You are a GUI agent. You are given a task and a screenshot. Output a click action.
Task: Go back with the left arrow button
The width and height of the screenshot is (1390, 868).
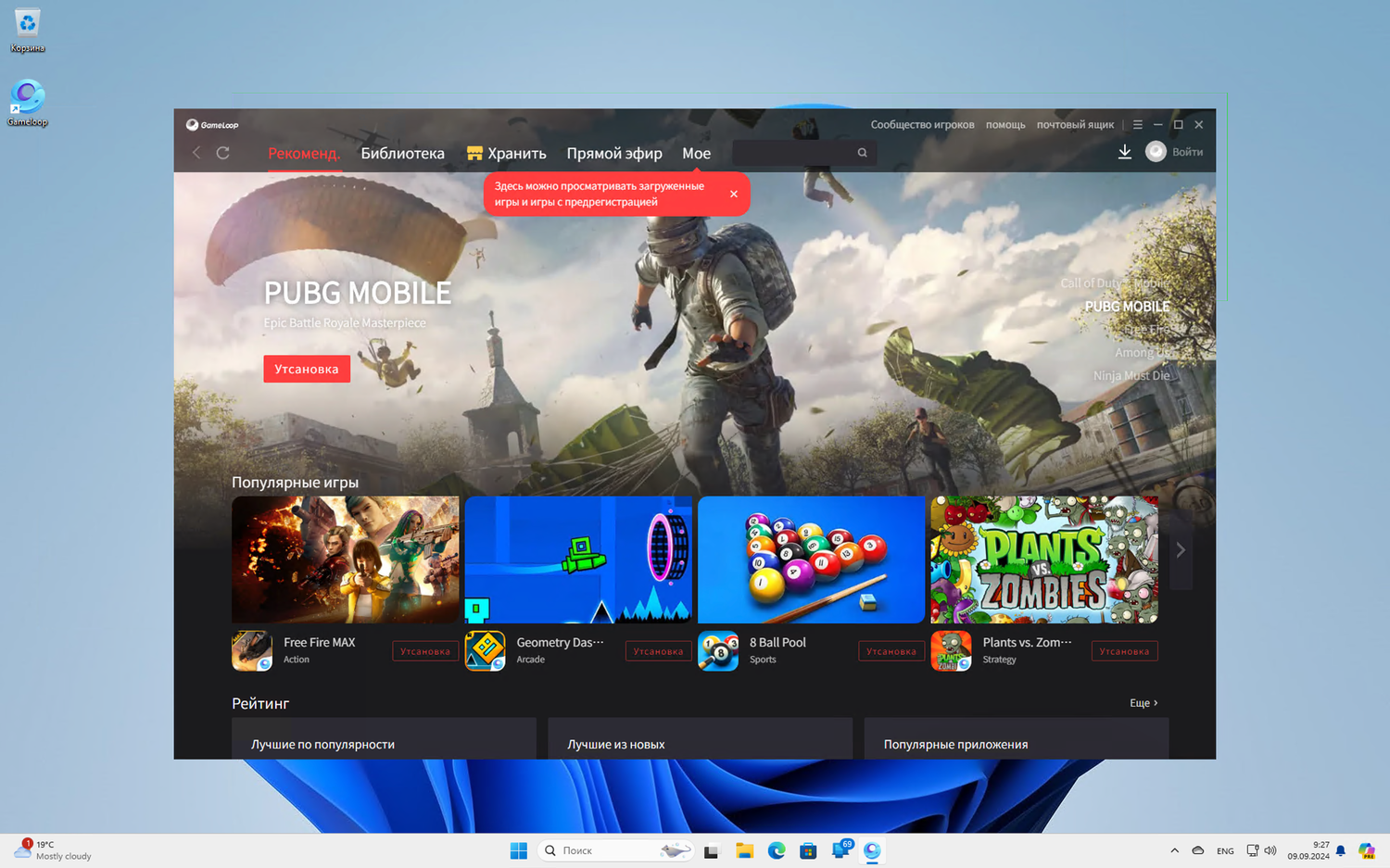[x=196, y=153]
